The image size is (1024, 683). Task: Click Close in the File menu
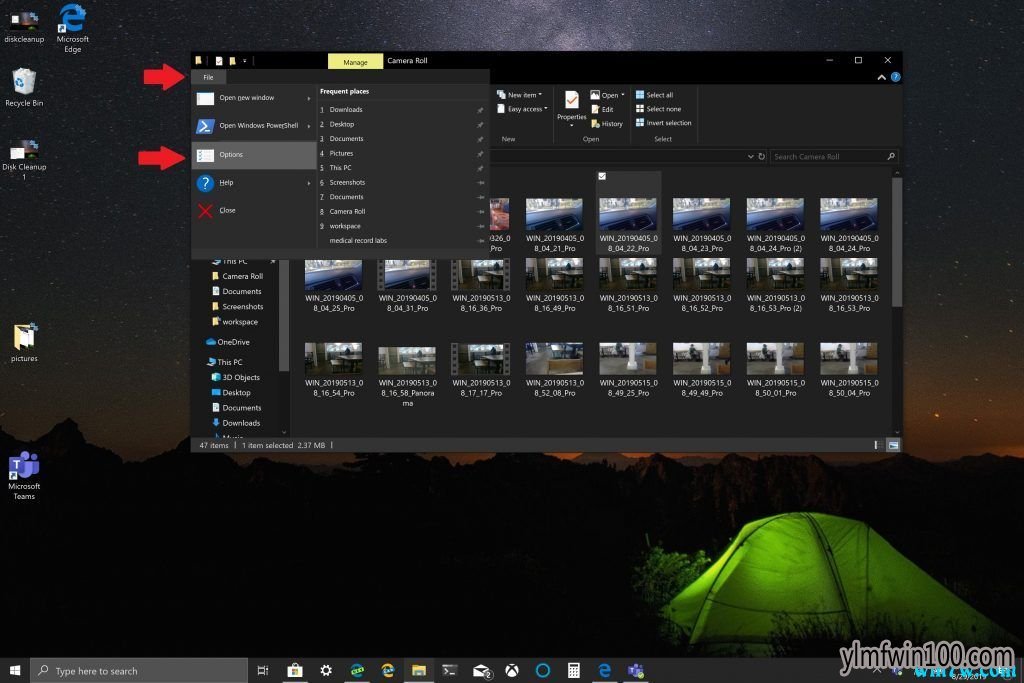click(x=253, y=210)
